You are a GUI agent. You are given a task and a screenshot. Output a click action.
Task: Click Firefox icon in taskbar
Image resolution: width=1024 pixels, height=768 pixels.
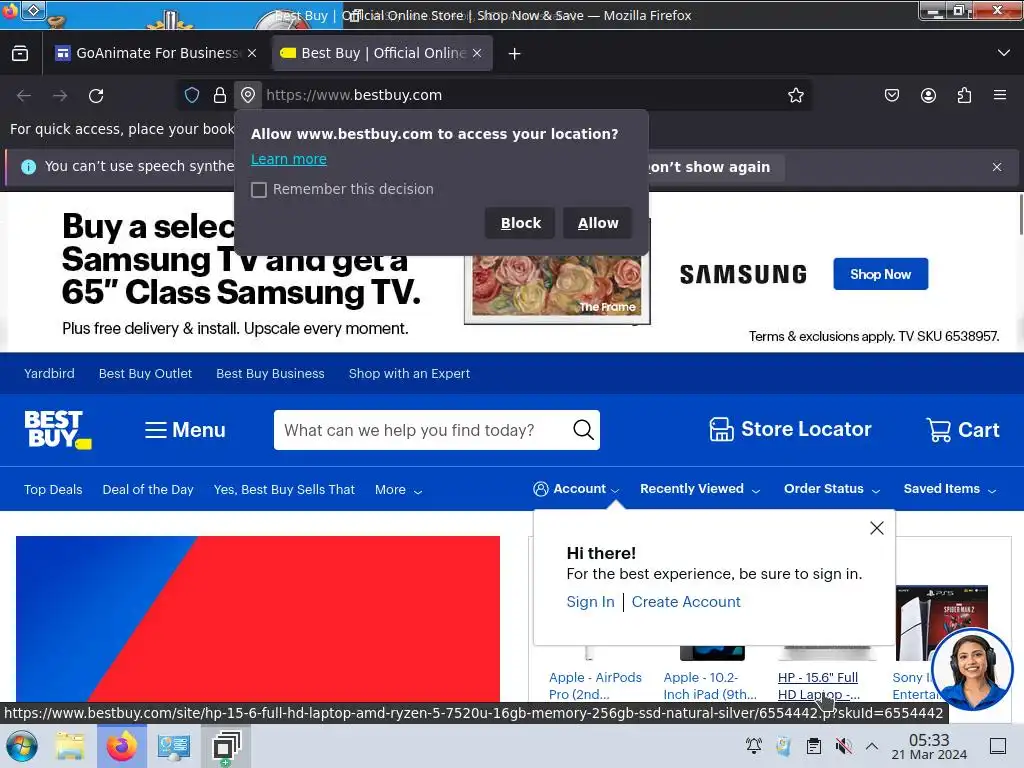tap(121, 746)
